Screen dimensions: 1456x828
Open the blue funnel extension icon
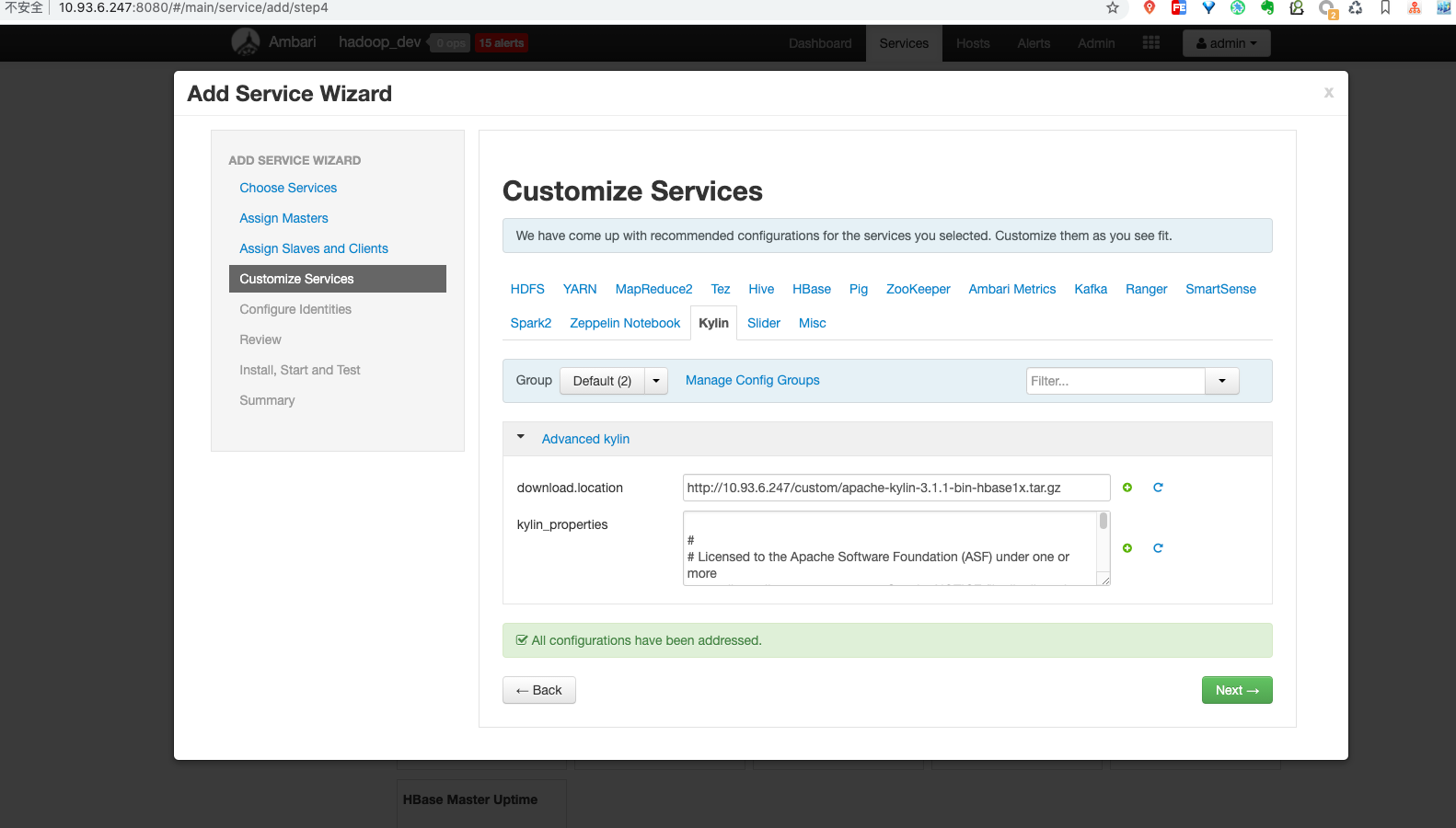pyautogui.click(x=1208, y=8)
